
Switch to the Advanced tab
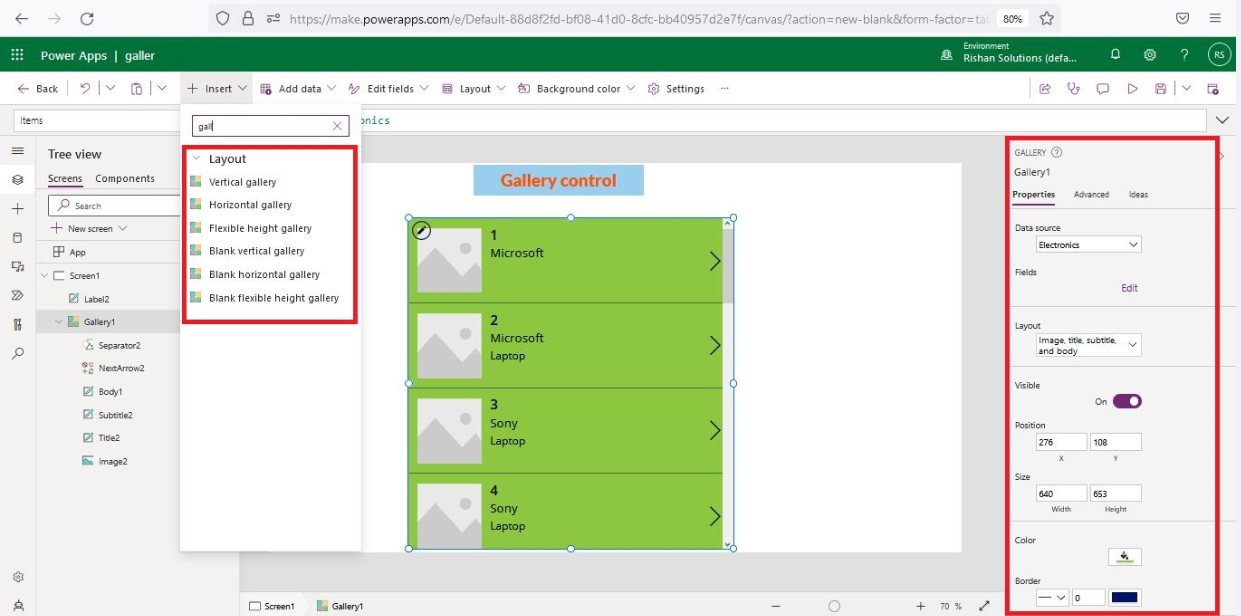click(1091, 195)
